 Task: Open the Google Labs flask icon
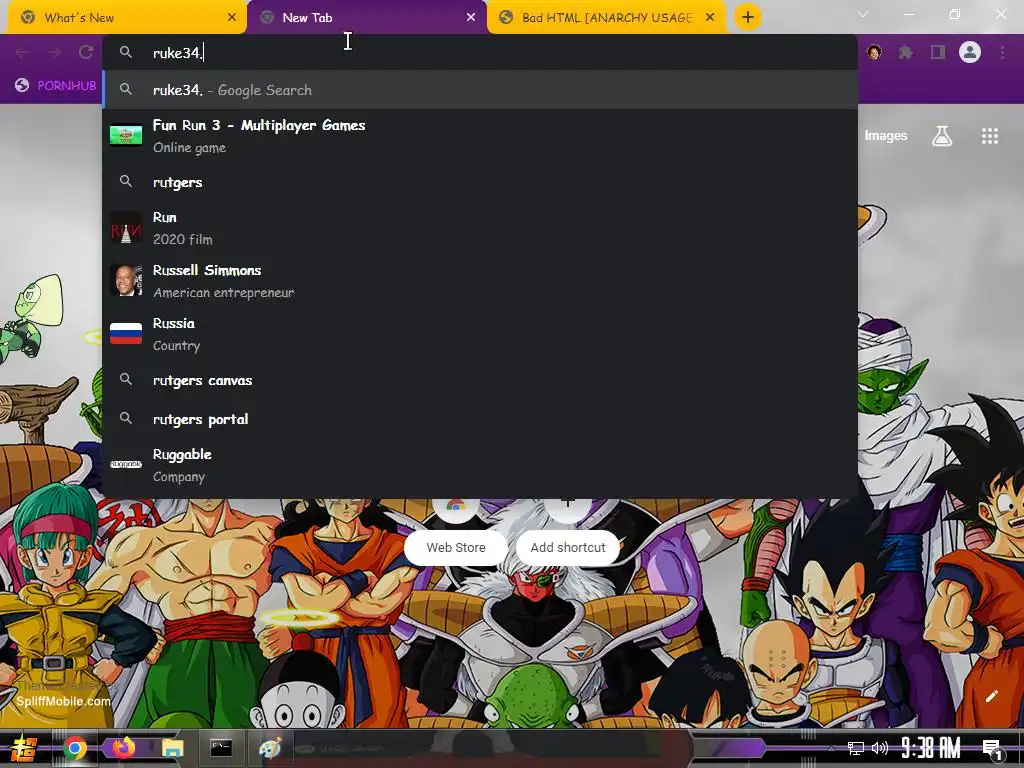[x=942, y=136]
